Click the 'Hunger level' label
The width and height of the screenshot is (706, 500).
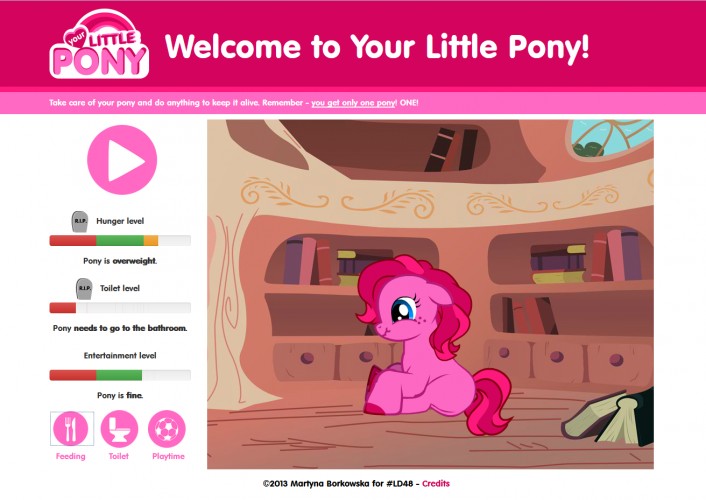120,221
